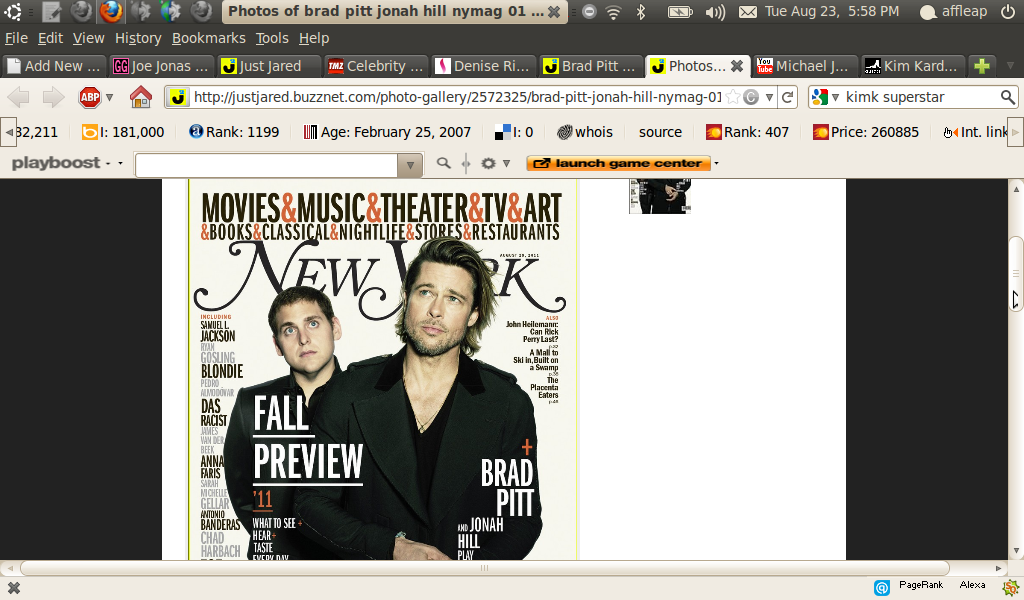Image resolution: width=1024 pixels, height=600 pixels.
Task: Open the Tools menu
Action: coord(272,39)
